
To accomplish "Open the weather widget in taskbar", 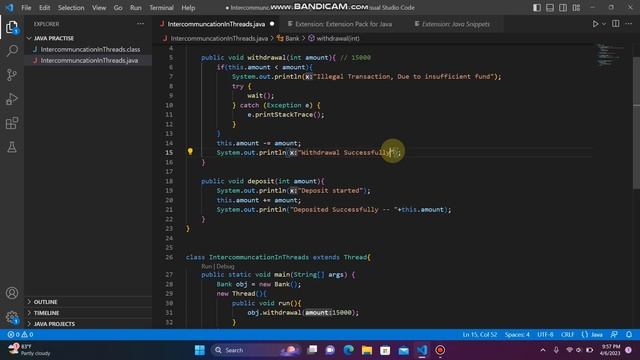I will coord(29,350).
